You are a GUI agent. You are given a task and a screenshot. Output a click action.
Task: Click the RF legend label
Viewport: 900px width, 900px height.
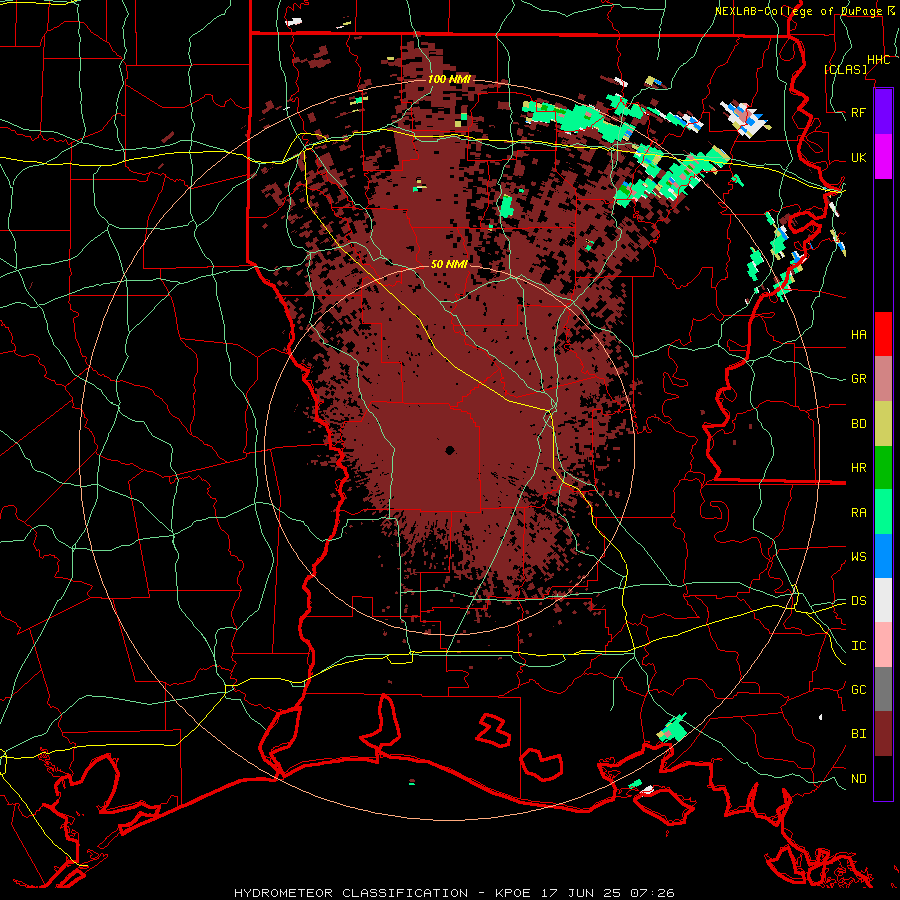859,112
